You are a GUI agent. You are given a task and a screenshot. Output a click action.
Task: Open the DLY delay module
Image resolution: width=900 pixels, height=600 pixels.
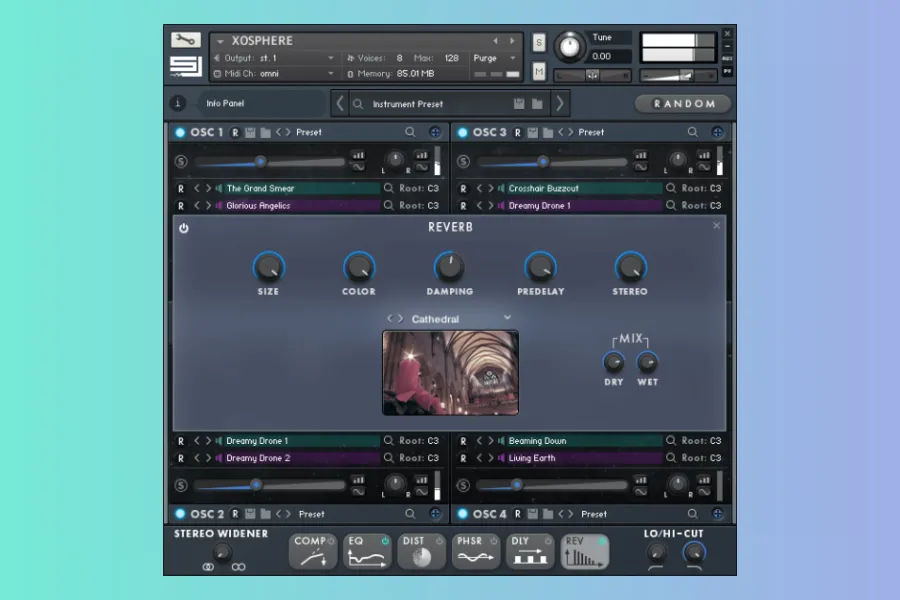tap(529, 552)
